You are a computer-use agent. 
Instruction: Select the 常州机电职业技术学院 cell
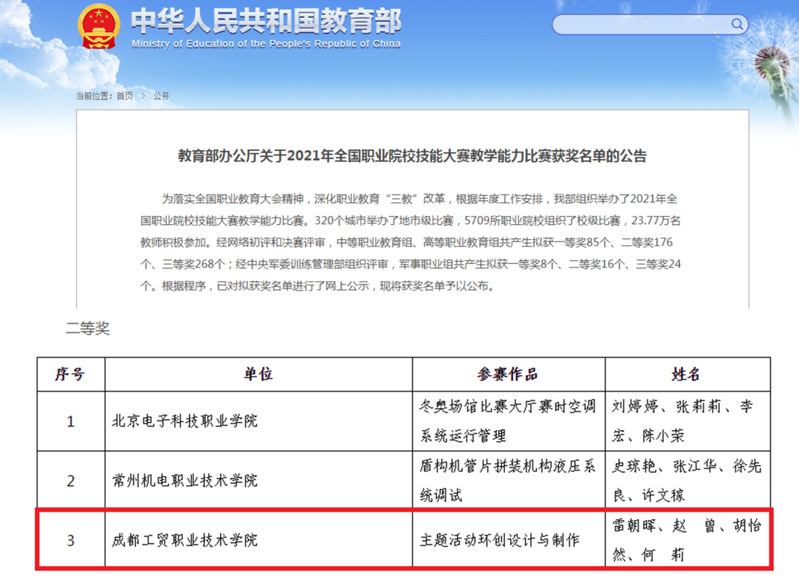tap(258, 480)
